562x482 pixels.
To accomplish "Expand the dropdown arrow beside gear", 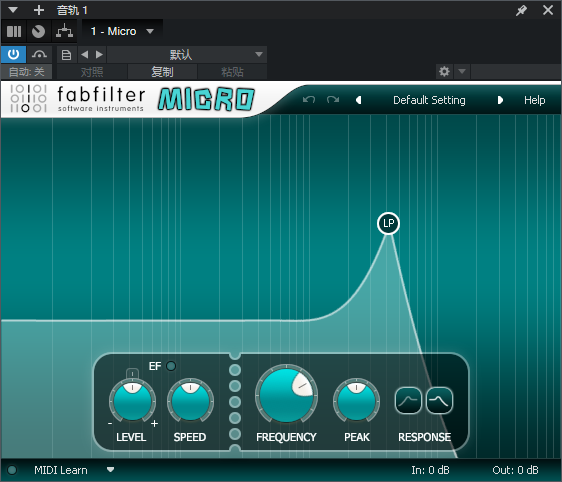I will click(x=462, y=72).
